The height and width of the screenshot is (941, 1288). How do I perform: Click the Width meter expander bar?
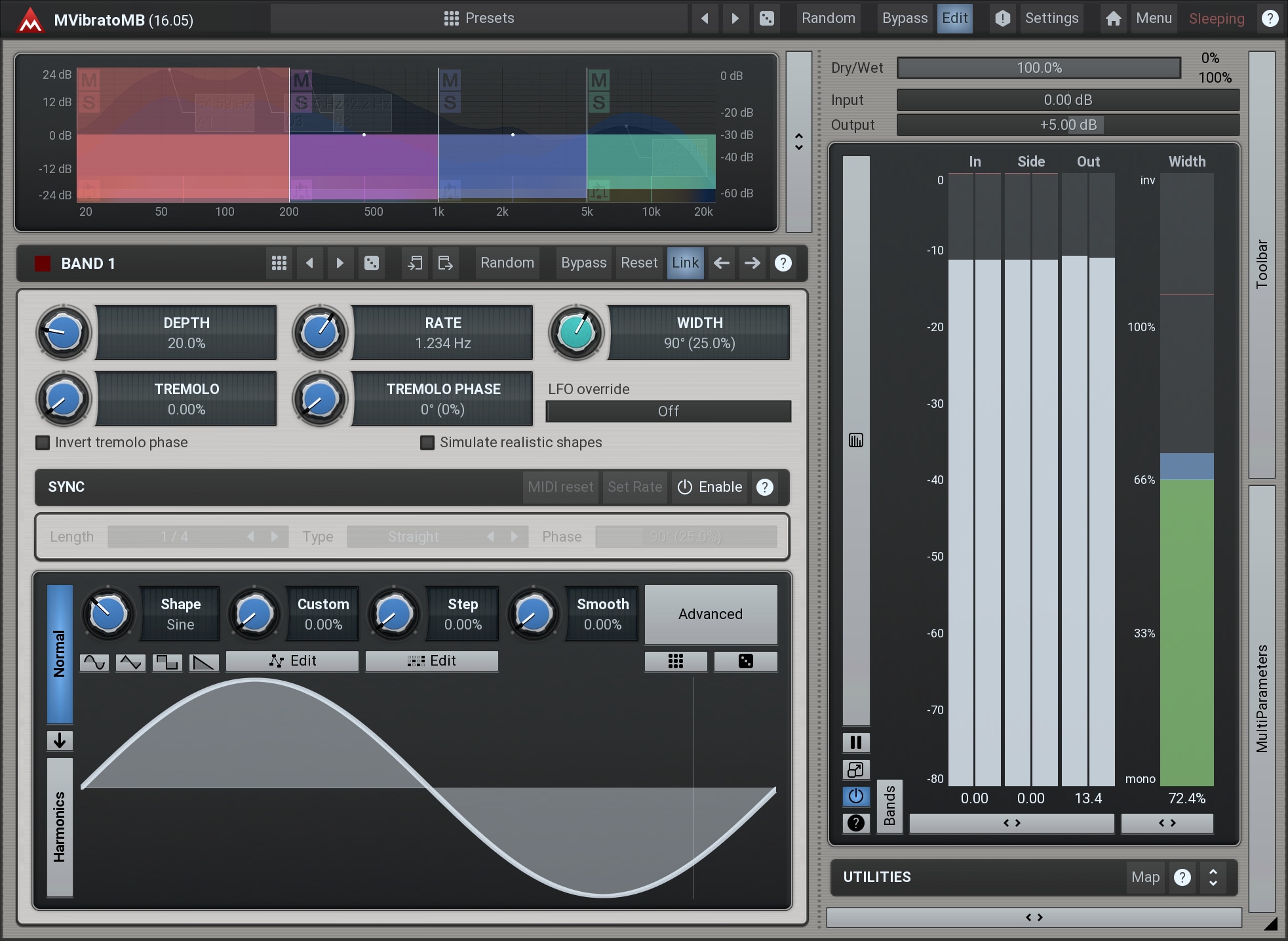coord(1167,823)
